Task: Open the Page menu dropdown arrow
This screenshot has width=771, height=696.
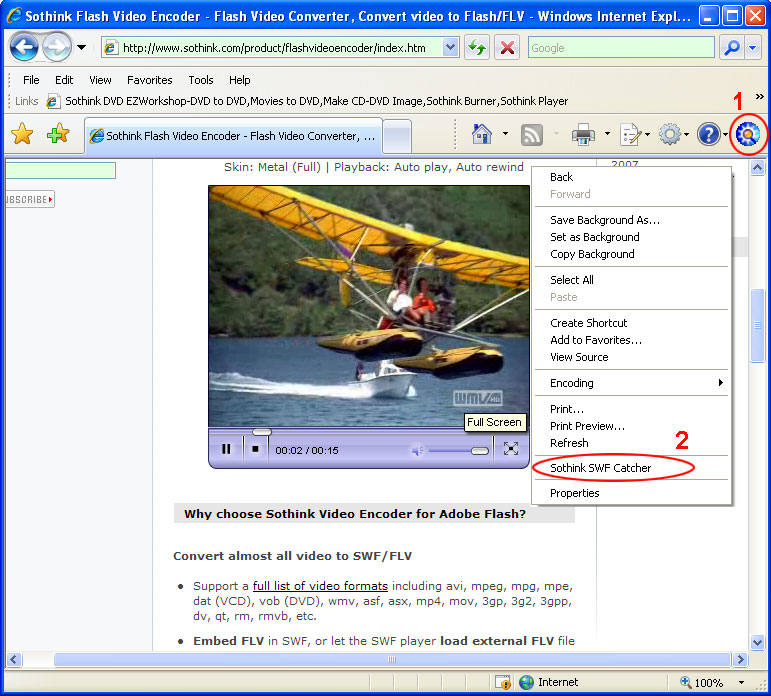Action: point(648,134)
